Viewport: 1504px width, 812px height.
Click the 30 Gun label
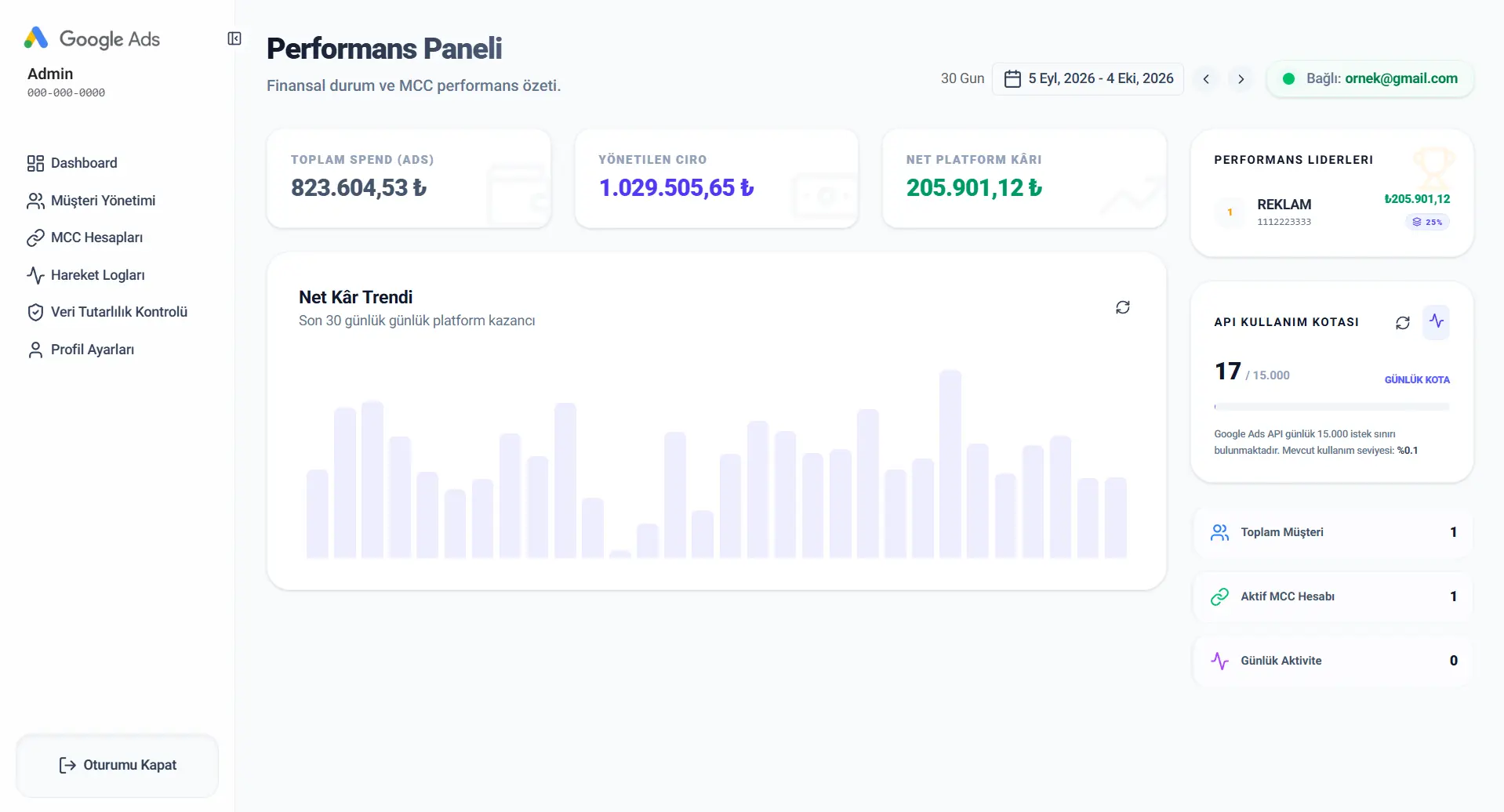click(962, 78)
